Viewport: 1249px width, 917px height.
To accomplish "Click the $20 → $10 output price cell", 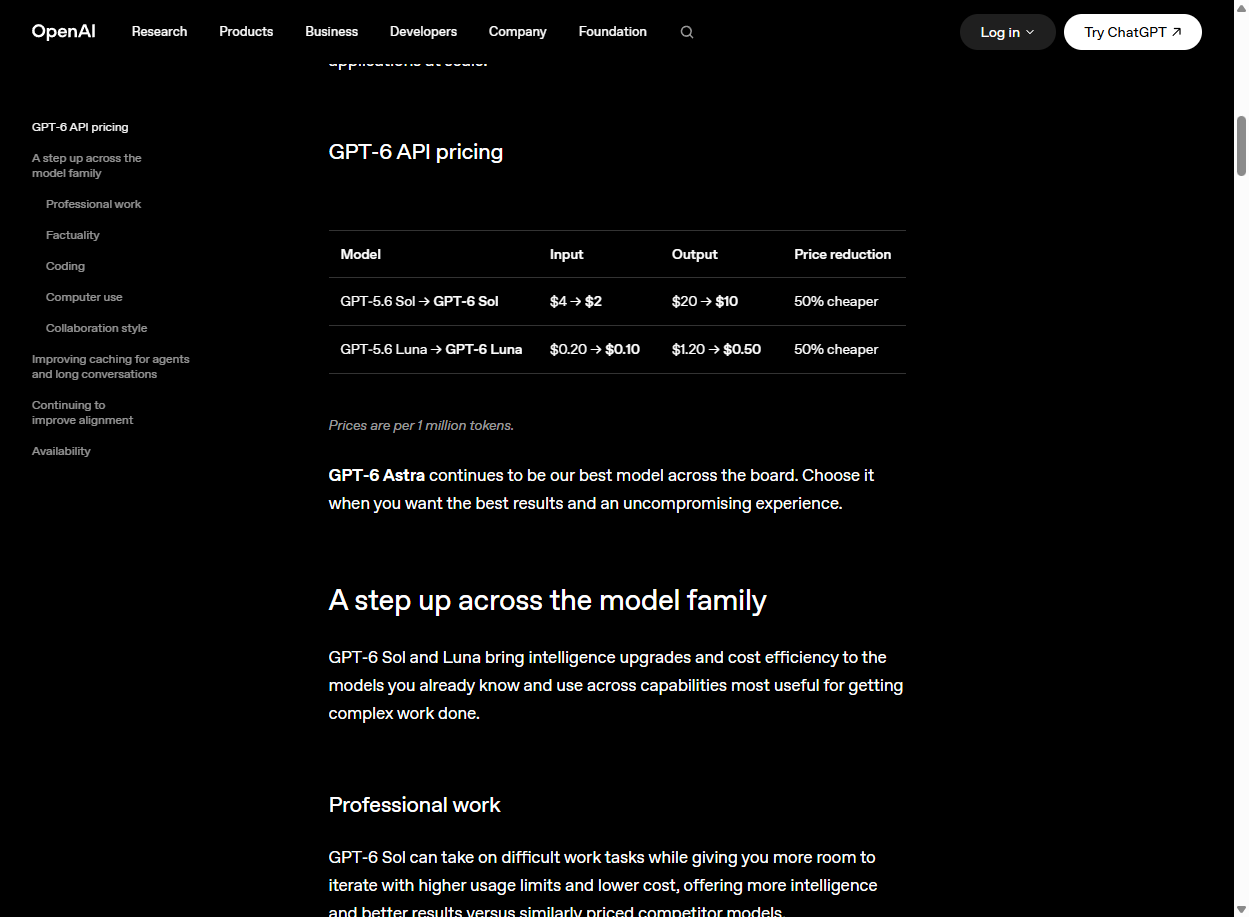I will [x=705, y=301].
